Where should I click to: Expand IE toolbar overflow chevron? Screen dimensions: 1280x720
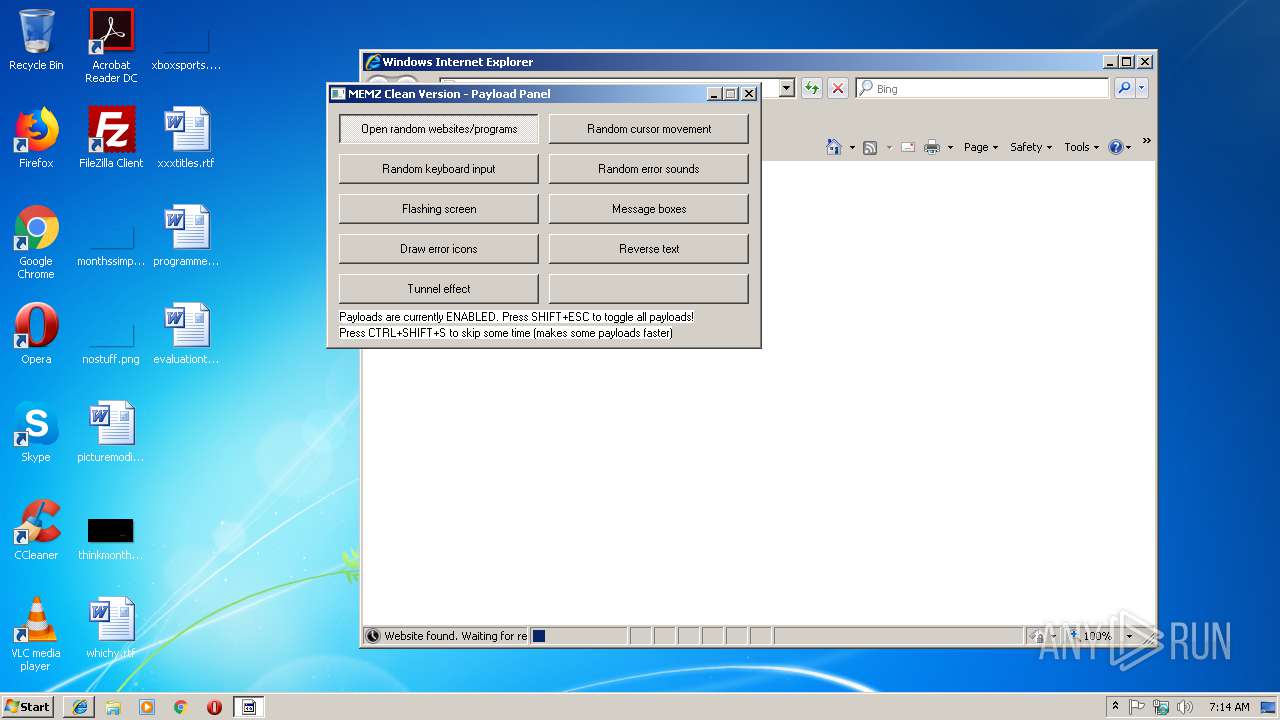pyautogui.click(x=1146, y=141)
